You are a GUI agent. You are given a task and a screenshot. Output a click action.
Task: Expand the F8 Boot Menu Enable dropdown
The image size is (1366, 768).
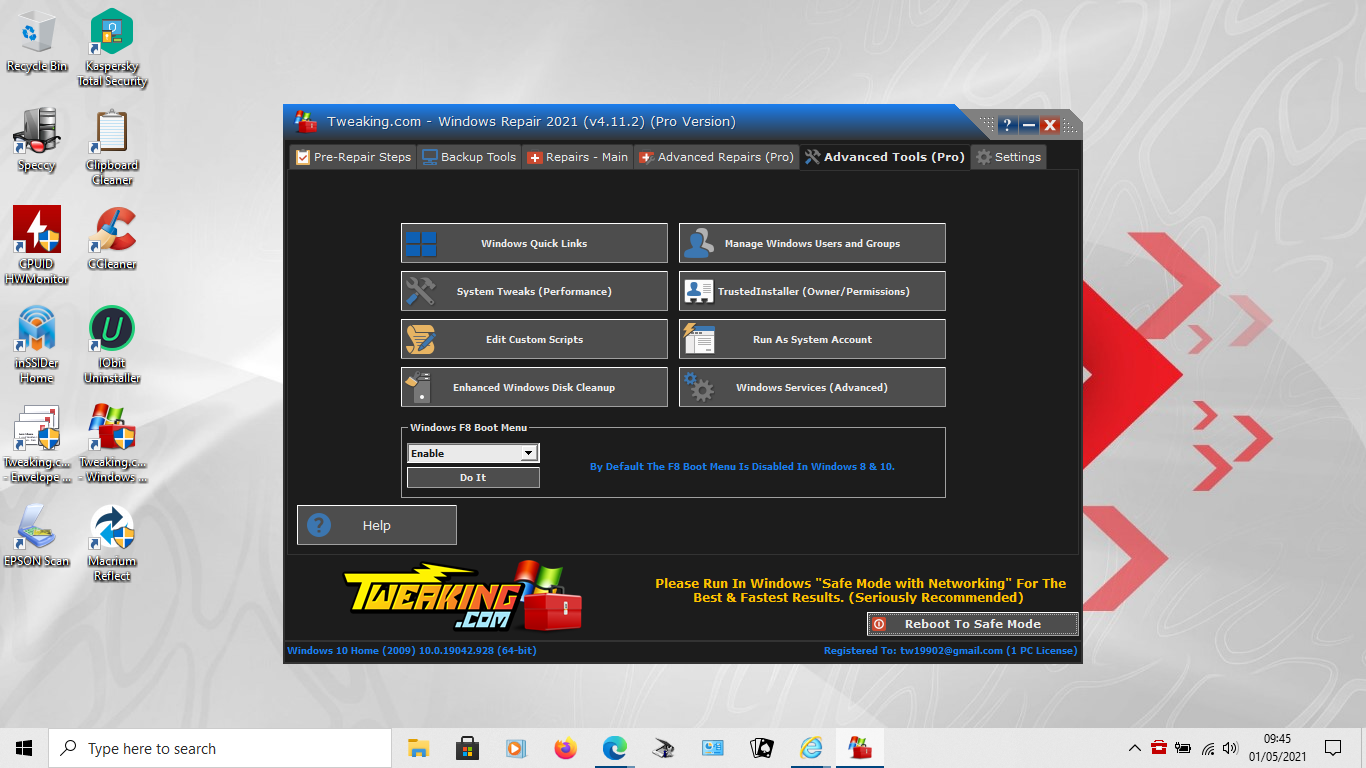tap(529, 453)
